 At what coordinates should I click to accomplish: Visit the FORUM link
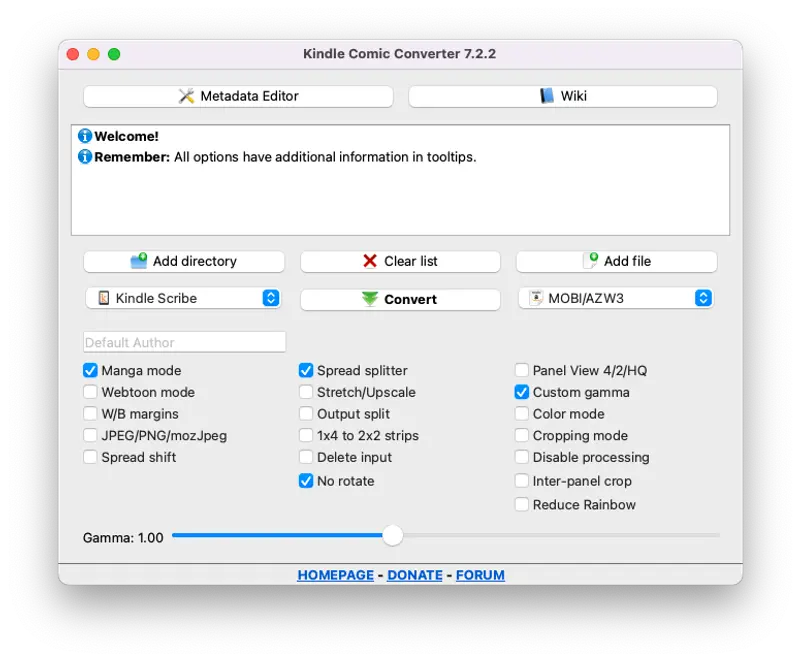pyautogui.click(x=480, y=575)
